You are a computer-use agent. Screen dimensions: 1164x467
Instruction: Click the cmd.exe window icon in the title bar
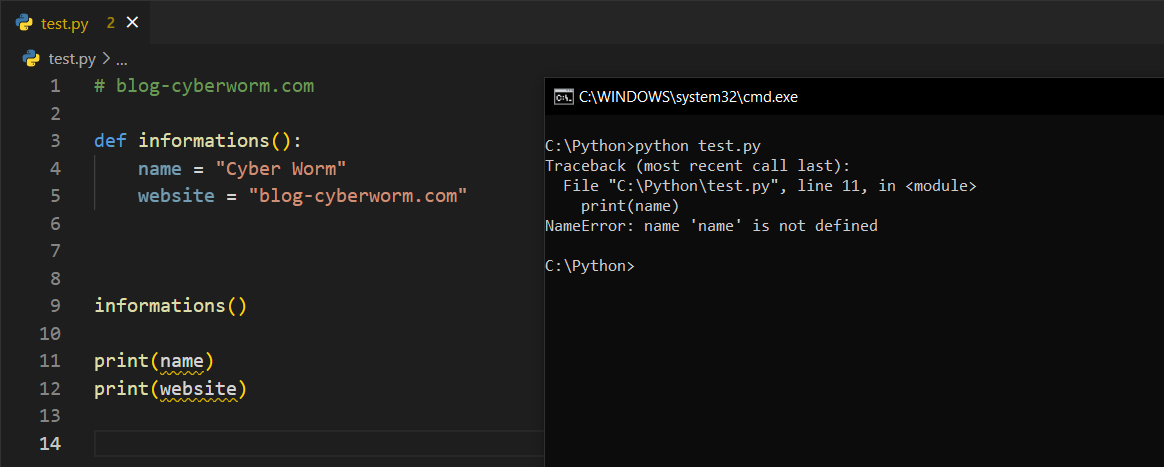tap(564, 97)
